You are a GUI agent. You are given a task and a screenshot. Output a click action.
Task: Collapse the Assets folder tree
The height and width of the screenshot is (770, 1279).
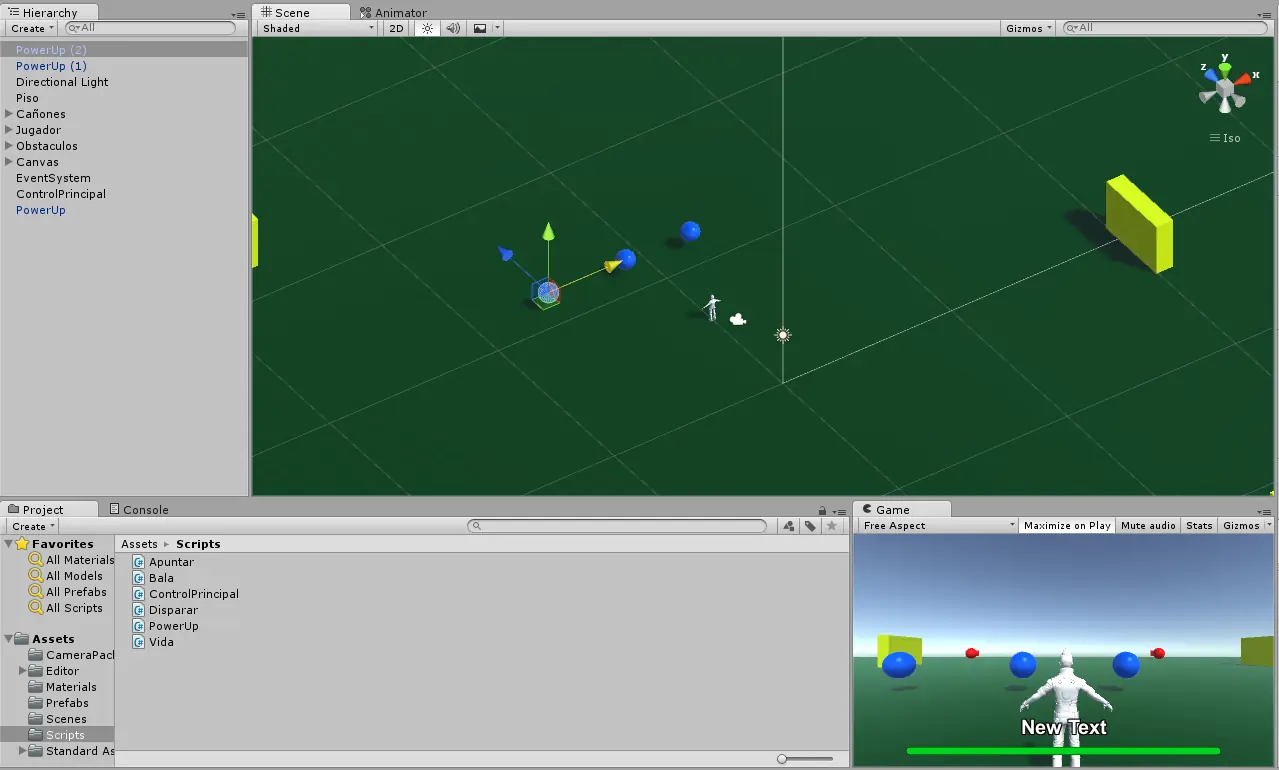9,639
